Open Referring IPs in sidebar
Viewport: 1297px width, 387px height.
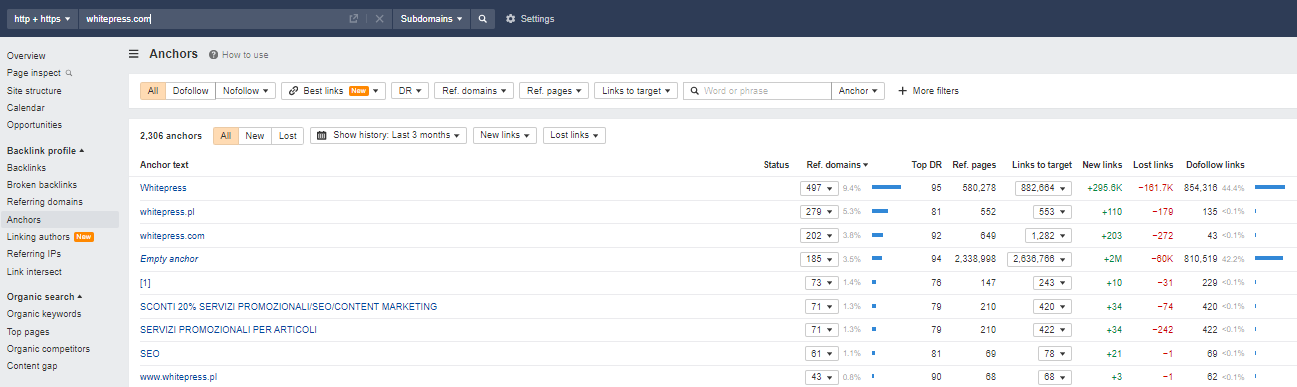coord(33,254)
